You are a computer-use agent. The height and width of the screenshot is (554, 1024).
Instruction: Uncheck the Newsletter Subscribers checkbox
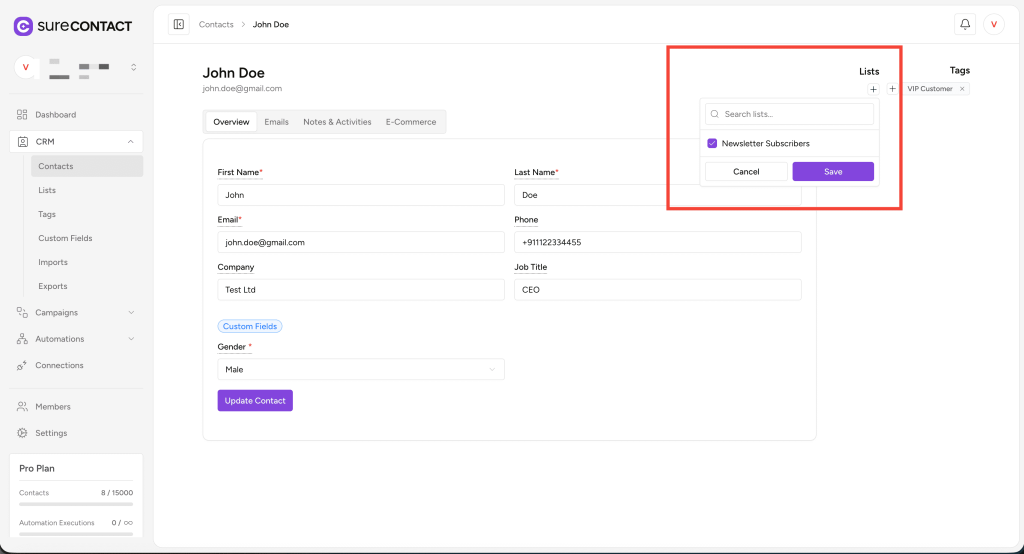712,144
